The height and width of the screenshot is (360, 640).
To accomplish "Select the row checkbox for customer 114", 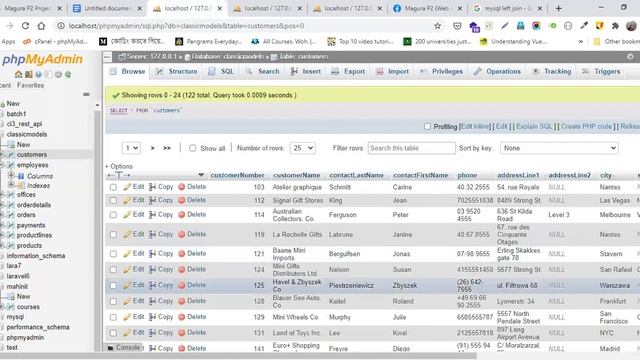I will 113,215.
